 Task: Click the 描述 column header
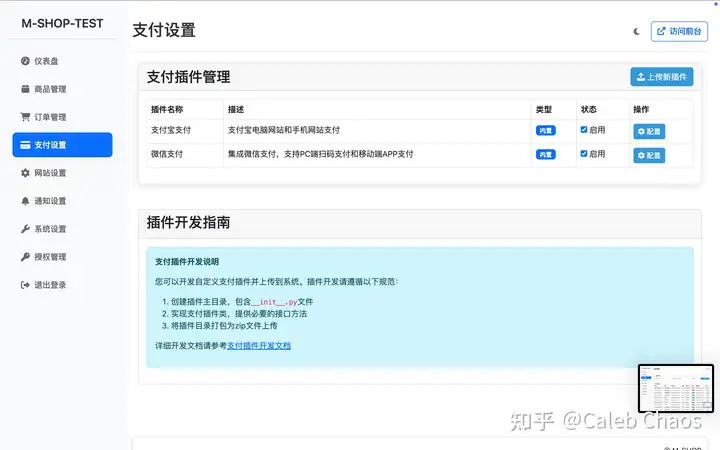236,109
